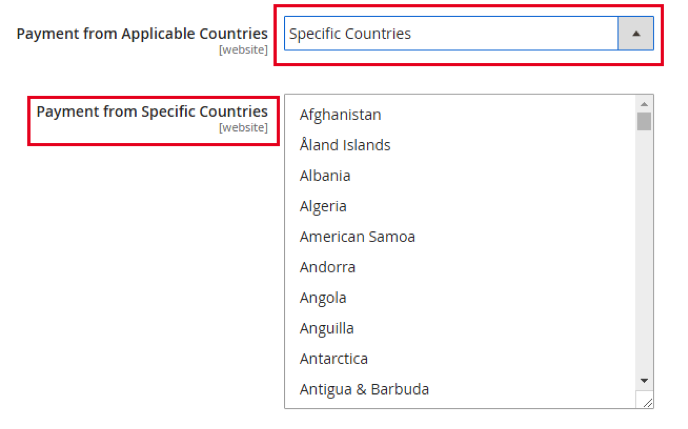Click the [website] scope label under Applicable Countries

coord(243,50)
